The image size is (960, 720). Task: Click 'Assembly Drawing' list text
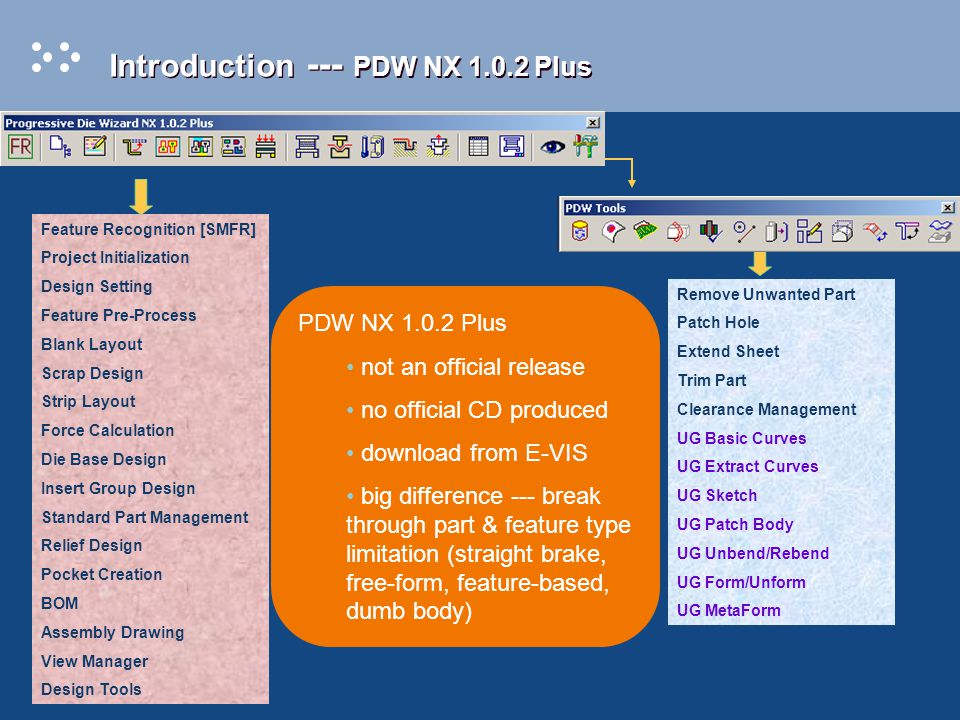(113, 632)
